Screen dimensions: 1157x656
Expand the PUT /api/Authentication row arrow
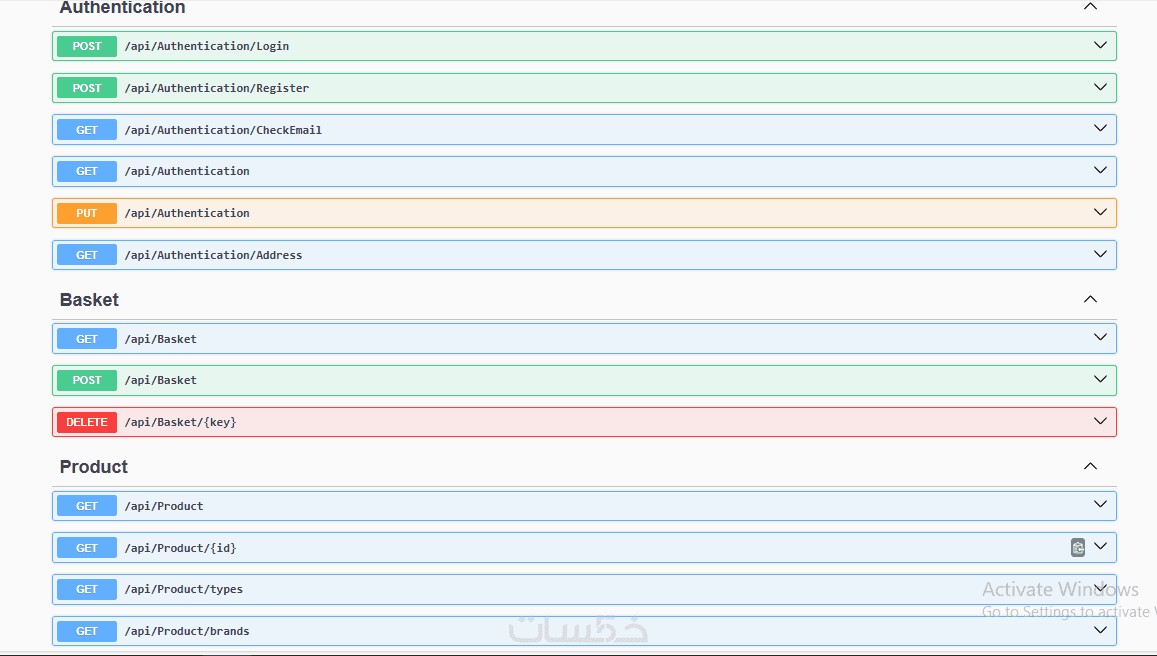[1100, 213]
